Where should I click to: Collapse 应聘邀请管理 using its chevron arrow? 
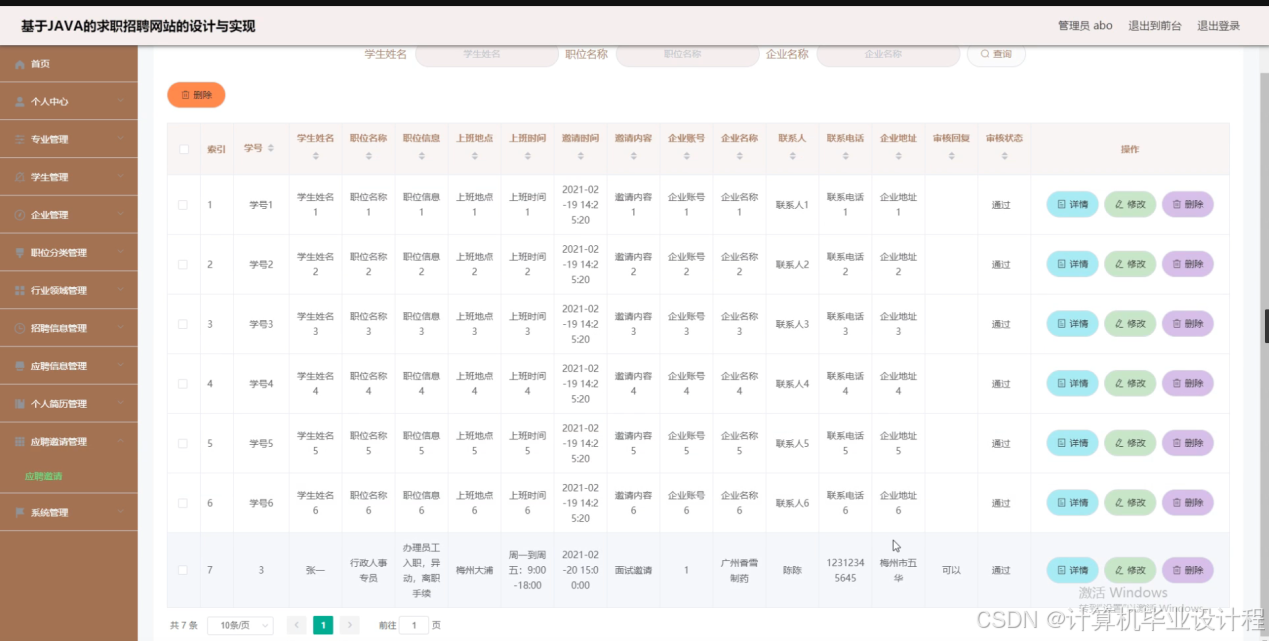point(120,441)
